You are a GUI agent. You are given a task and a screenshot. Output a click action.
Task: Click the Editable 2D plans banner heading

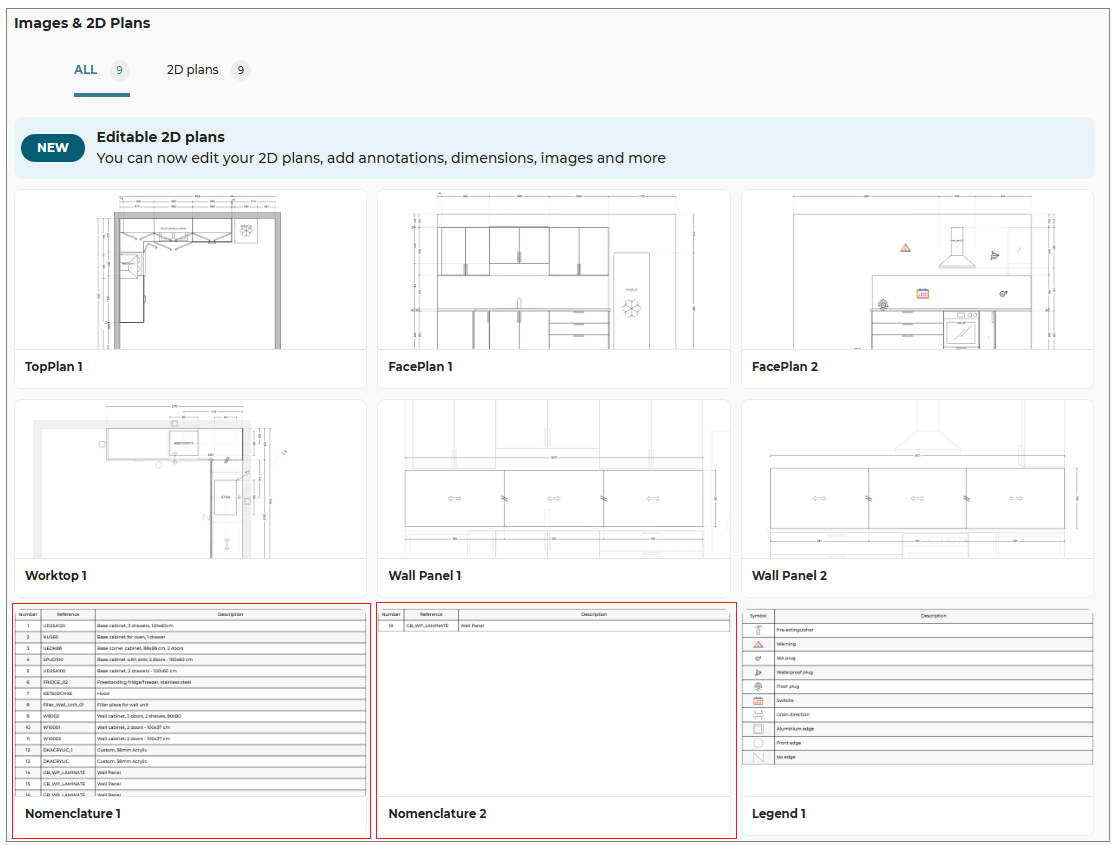pos(160,137)
